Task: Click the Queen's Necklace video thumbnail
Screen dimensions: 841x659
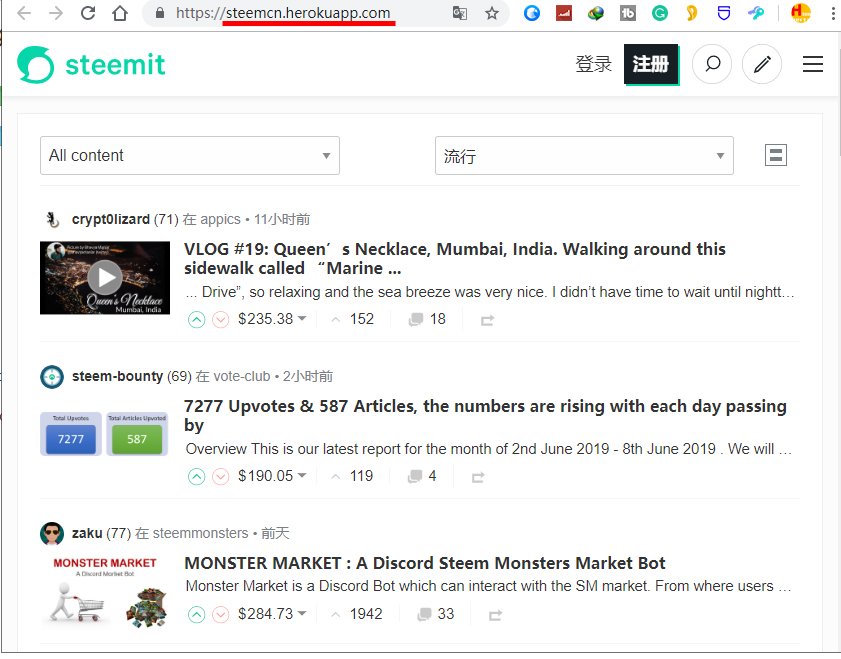Action: click(105, 278)
